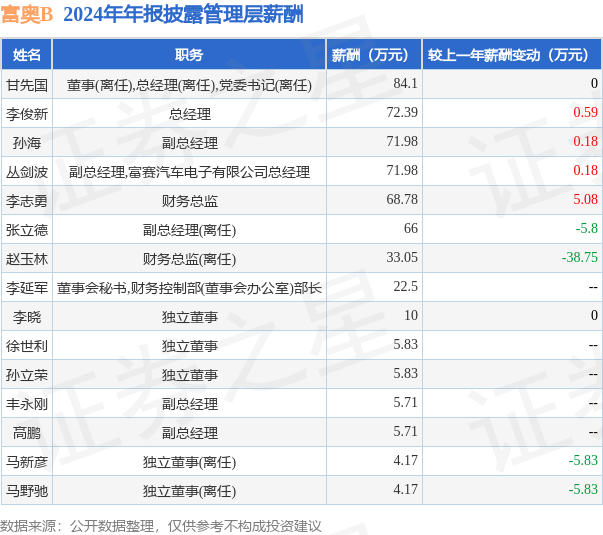Click salary value '10'
603x535 pixels.
click(x=411, y=315)
